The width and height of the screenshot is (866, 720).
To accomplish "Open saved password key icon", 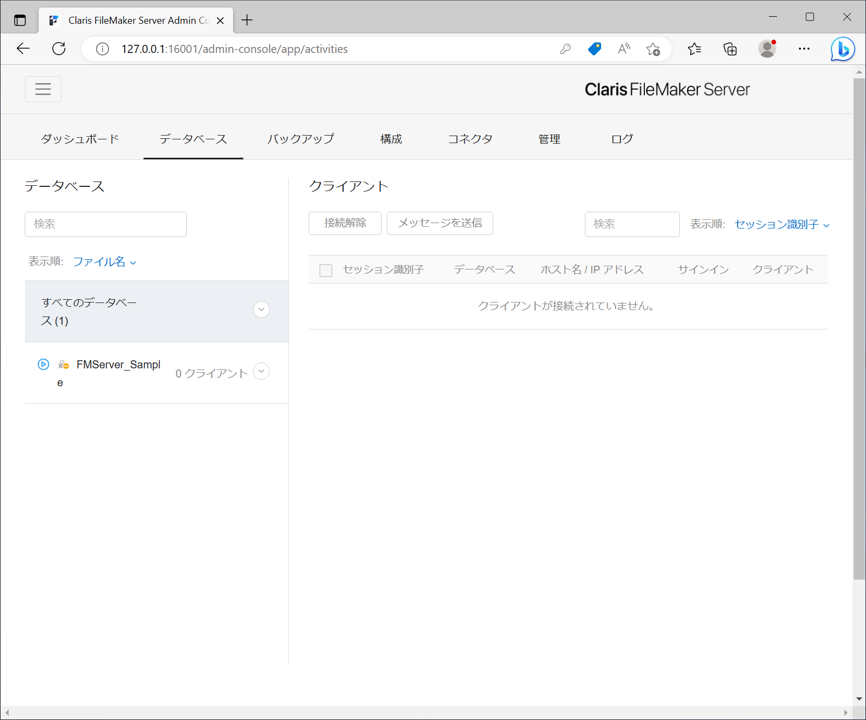I will [565, 49].
